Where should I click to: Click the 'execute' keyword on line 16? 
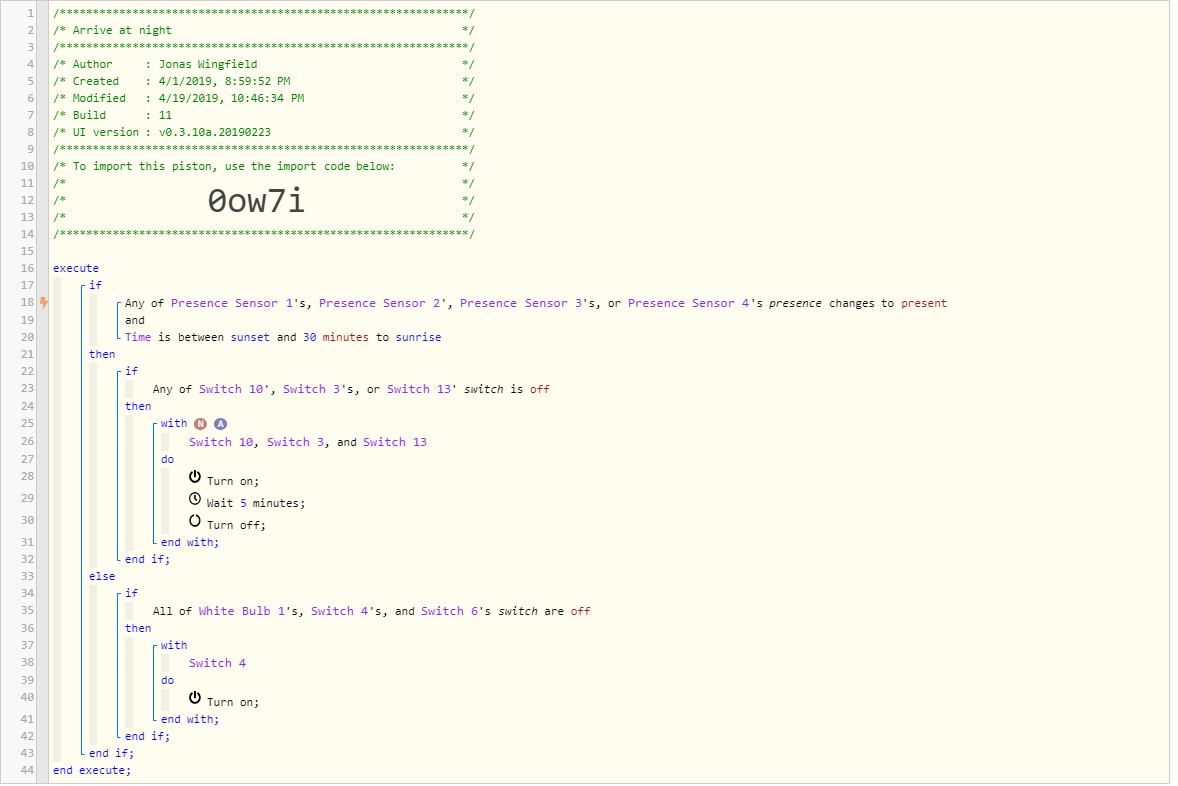pyautogui.click(x=76, y=268)
